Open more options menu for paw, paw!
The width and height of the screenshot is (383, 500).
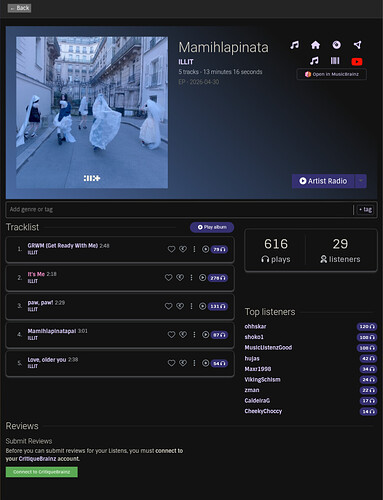191,306
